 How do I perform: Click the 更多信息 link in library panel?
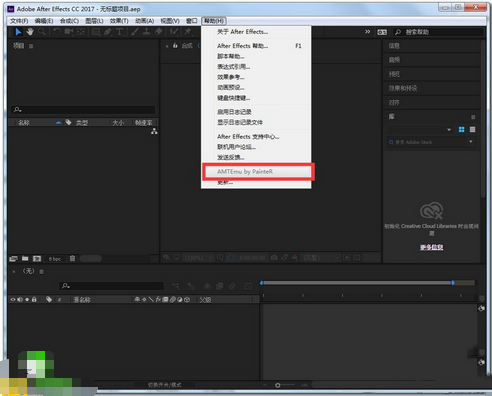point(432,247)
